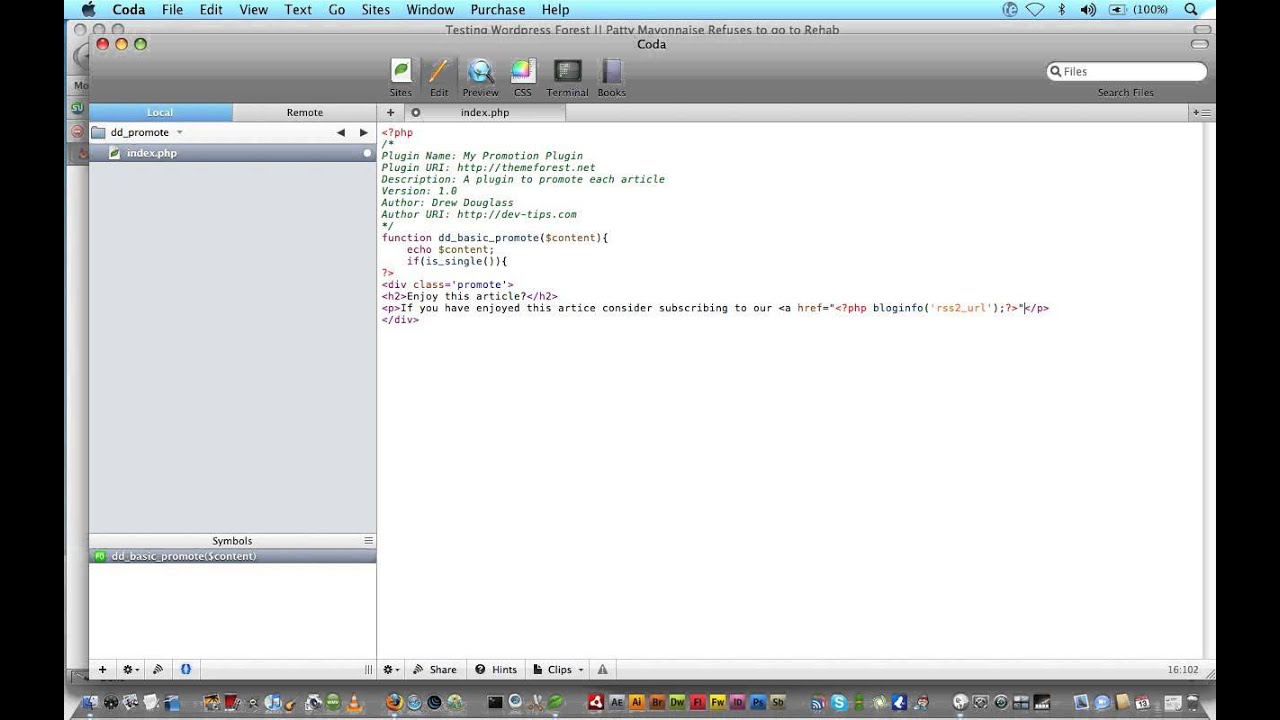Image resolution: width=1280 pixels, height=720 pixels.
Task: Open Finder from the Dock
Action: [x=90, y=702]
